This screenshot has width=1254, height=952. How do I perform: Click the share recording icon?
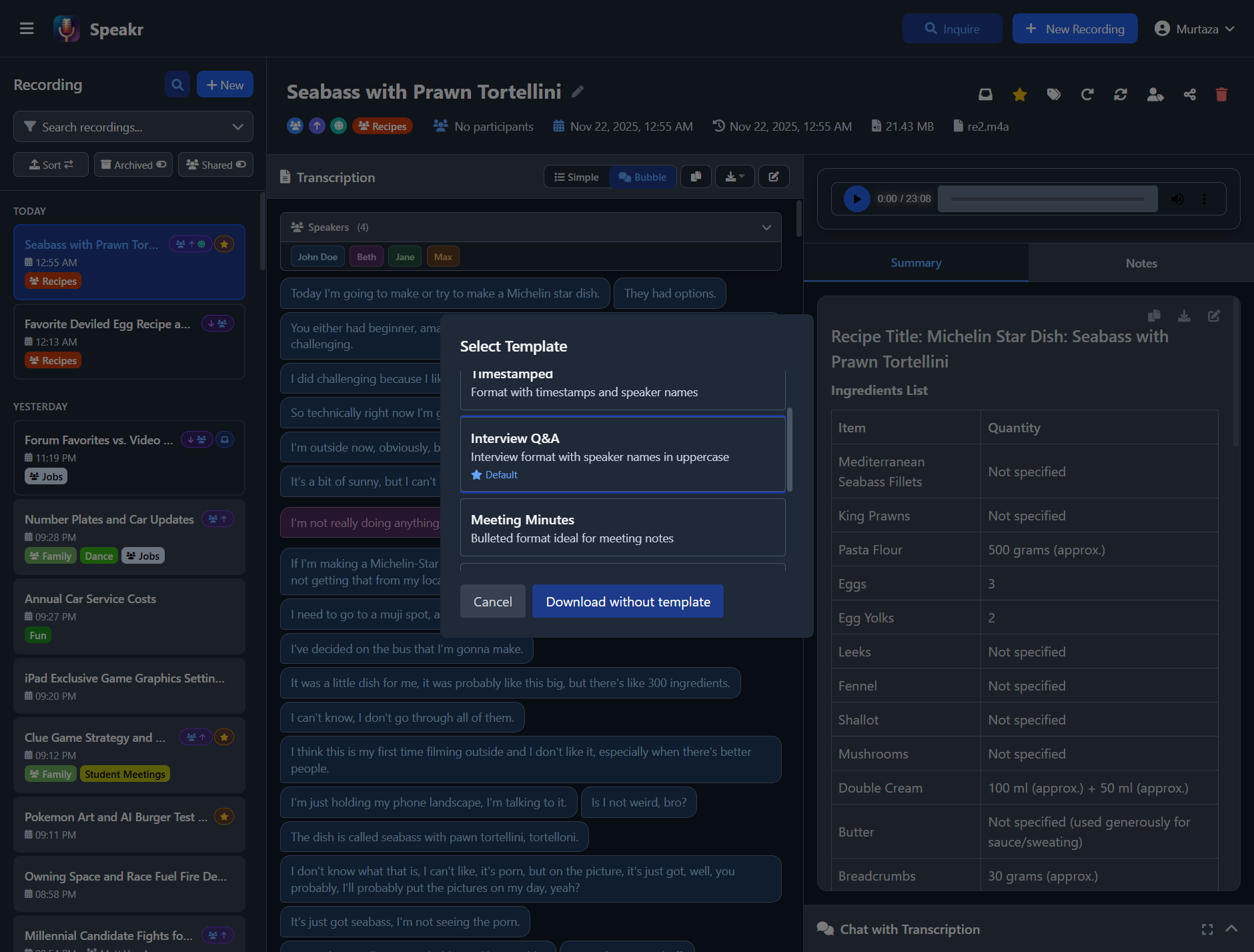coord(1189,95)
